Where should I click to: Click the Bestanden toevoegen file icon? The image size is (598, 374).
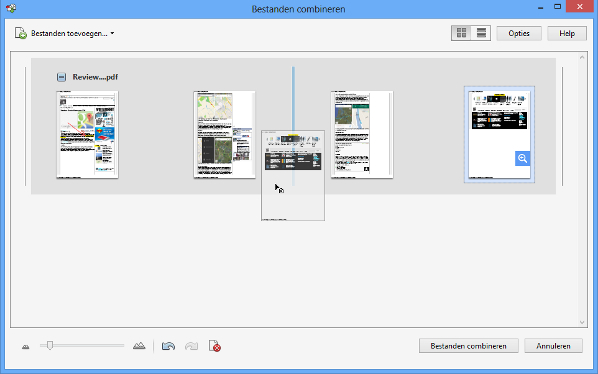point(21,33)
